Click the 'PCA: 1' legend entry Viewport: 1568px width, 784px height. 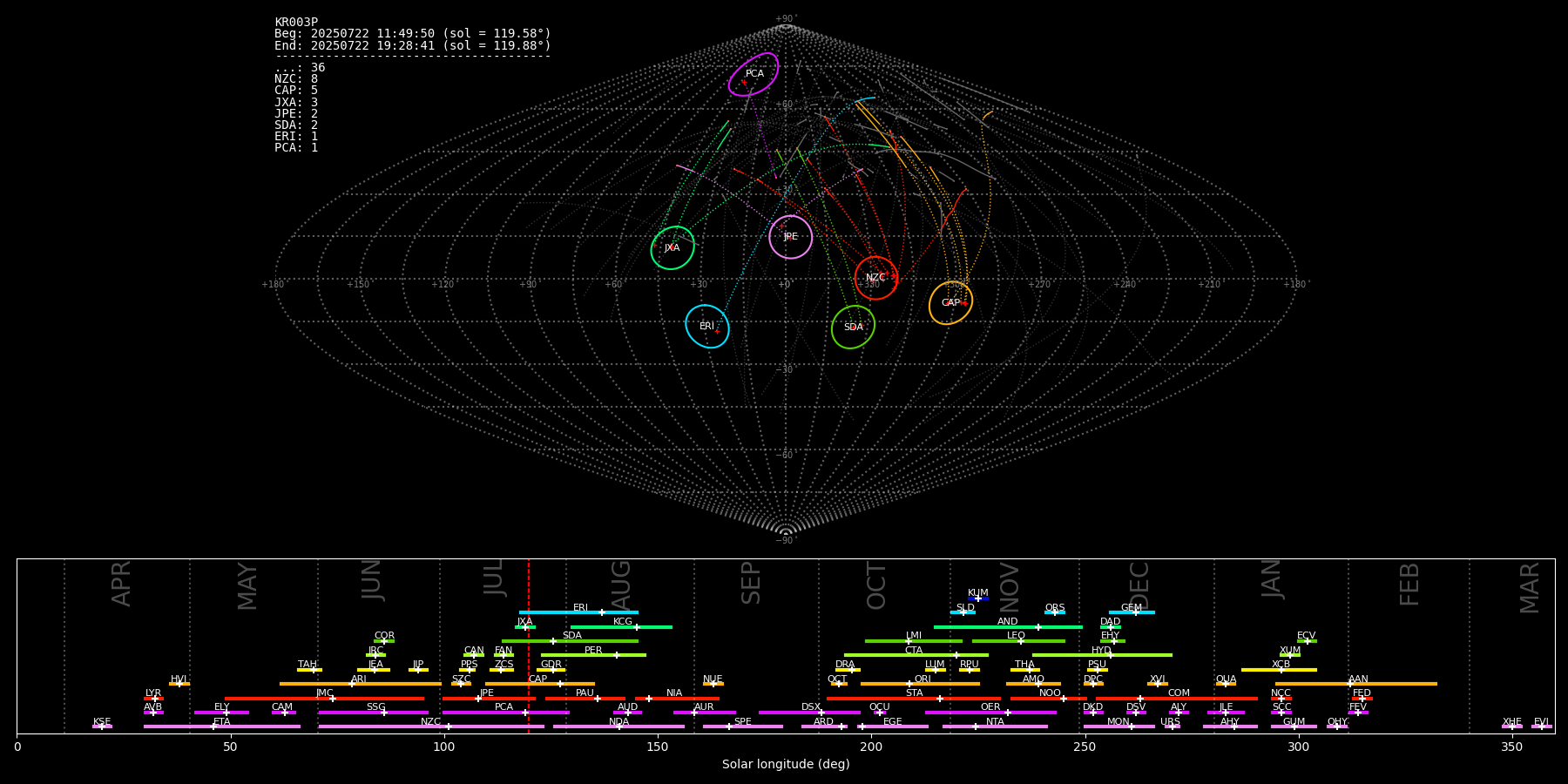(x=296, y=147)
